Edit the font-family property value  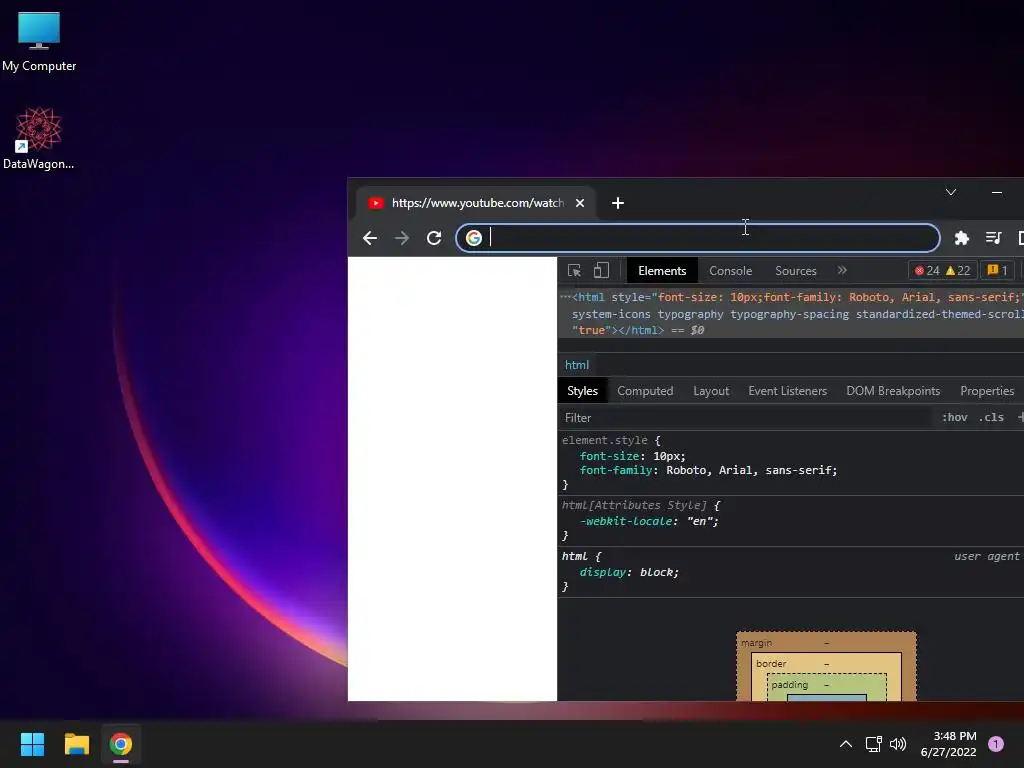click(x=750, y=470)
